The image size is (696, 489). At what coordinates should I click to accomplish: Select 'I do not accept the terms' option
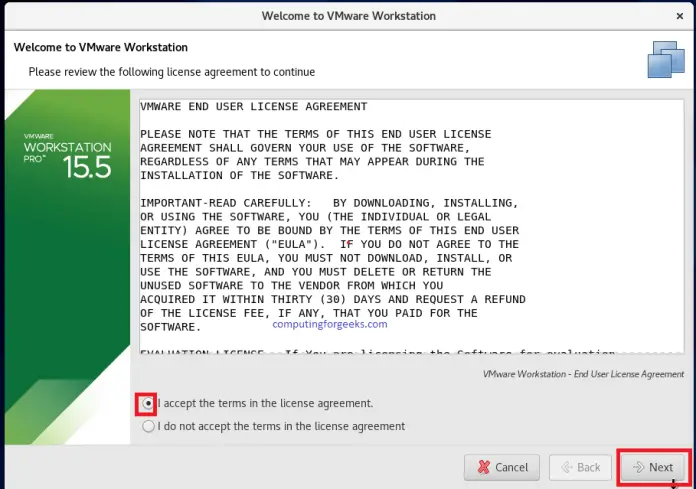click(x=148, y=426)
